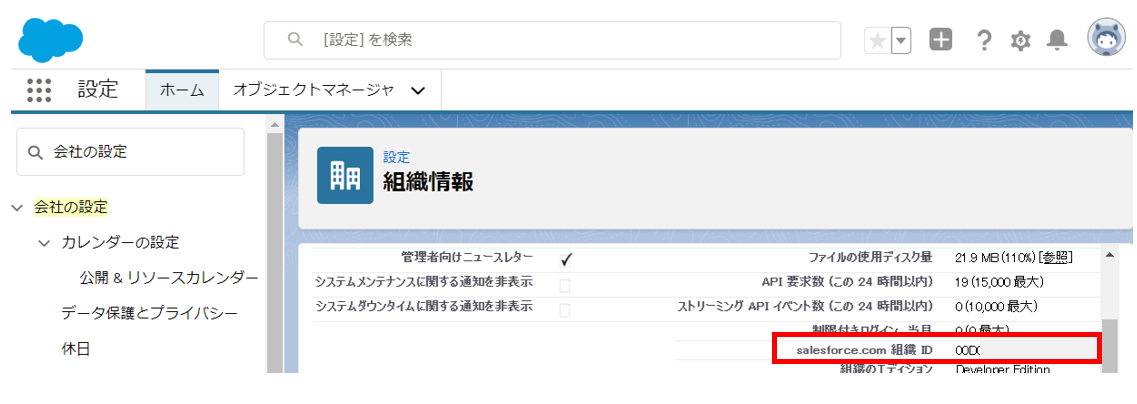Click the Setup gear icon
This screenshot has height=404, width=1137.
(x=1020, y=40)
